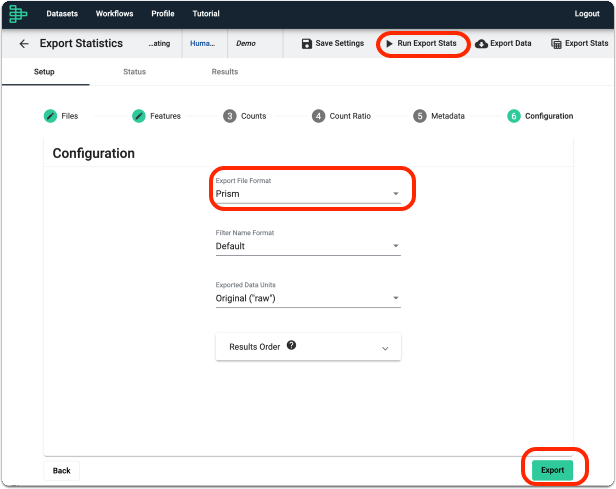Click the step 6 Configuration circle
This screenshot has width=616, height=489.
pyautogui.click(x=514, y=116)
